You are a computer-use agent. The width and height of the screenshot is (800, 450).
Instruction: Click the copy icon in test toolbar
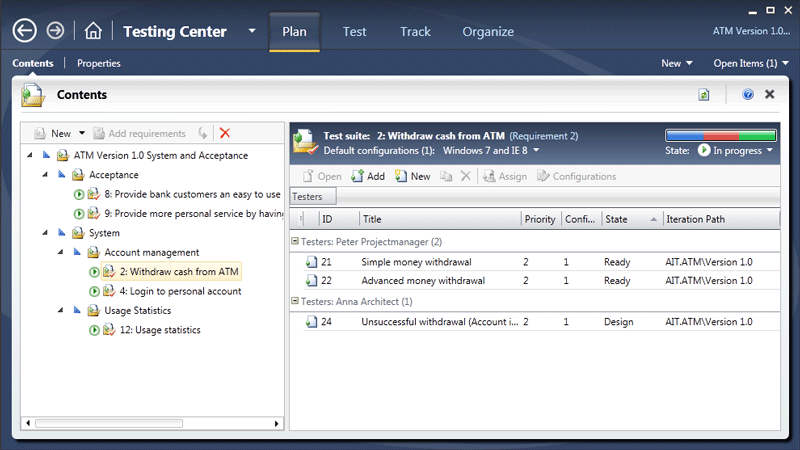coord(446,176)
